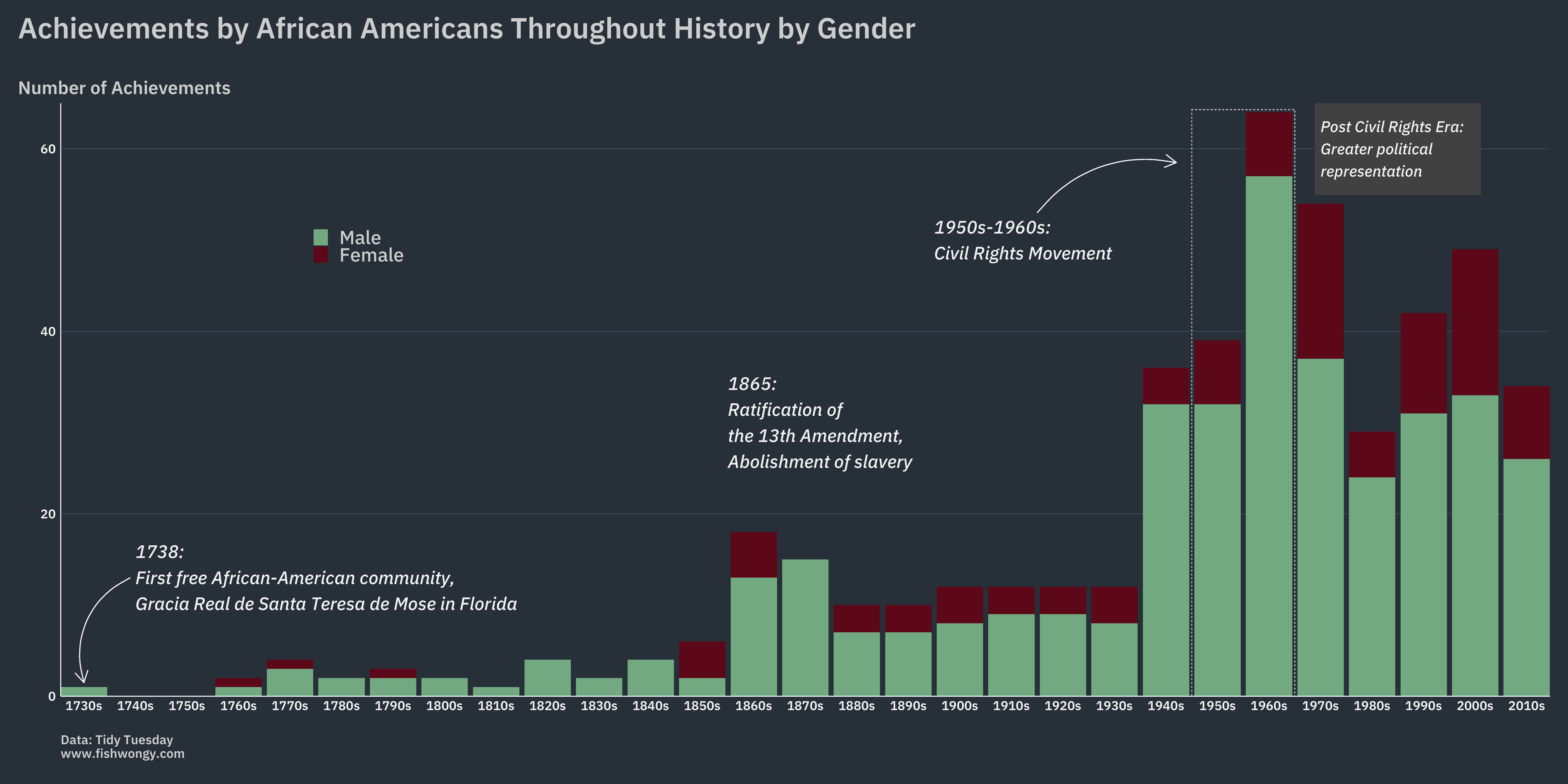Click the '1740s' x-axis label

click(x=135, y=706)
